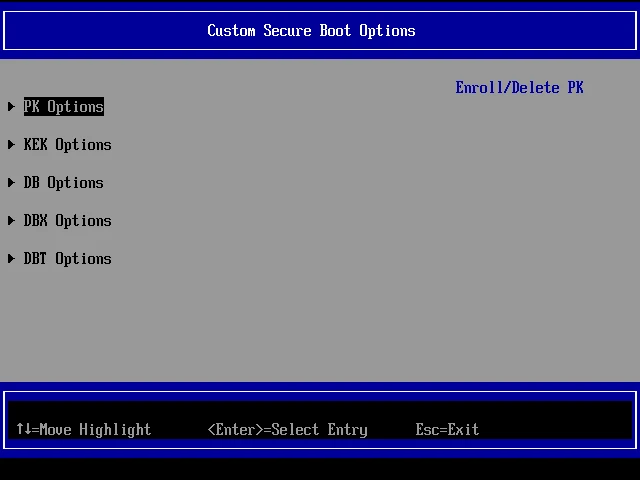Click the Enroll/Delete PK help text

coord(519,88)
